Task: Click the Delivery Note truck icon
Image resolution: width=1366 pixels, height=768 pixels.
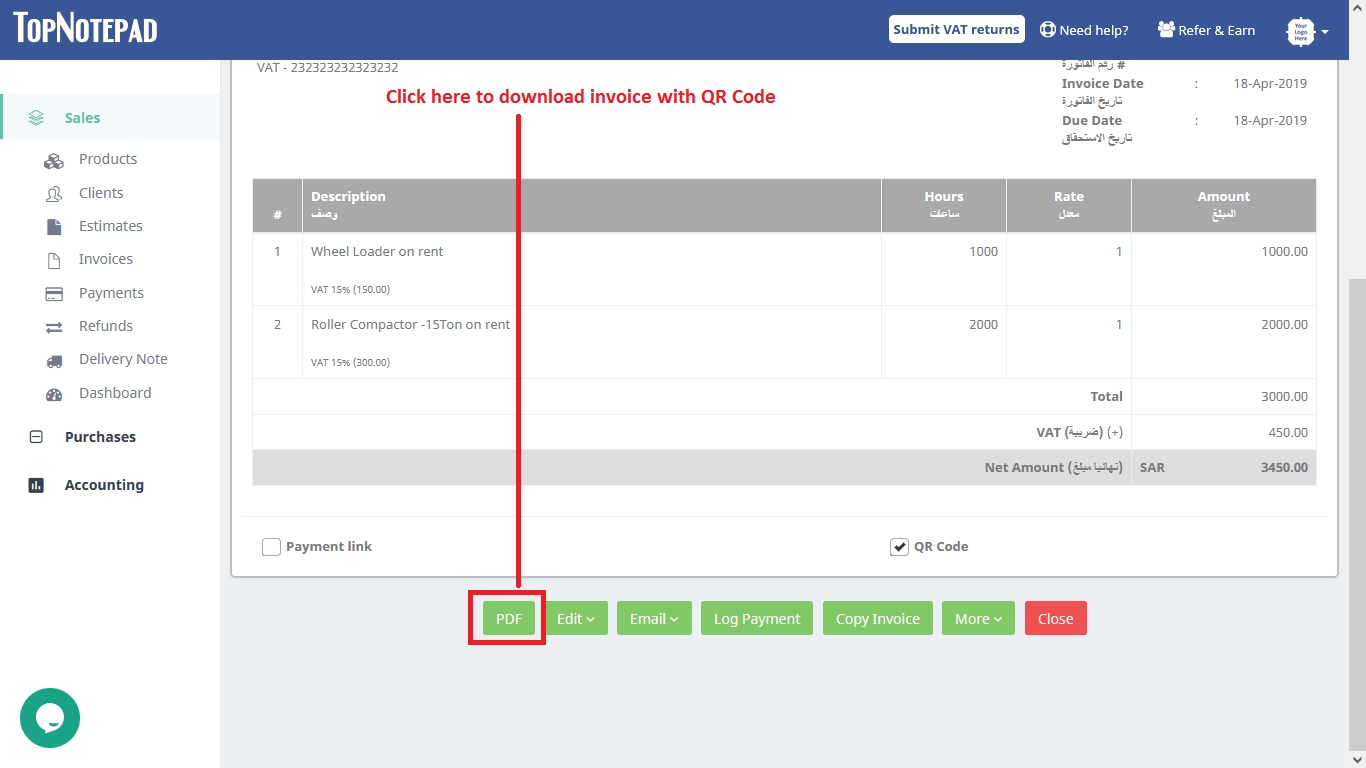Action: [x=56, y=358]
